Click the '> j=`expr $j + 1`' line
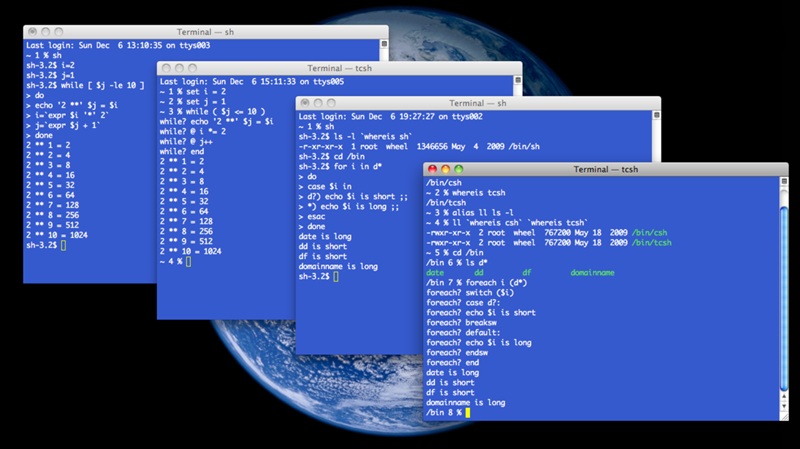The height and width of the screenshot is (449, 800). (x=63, y=125)
